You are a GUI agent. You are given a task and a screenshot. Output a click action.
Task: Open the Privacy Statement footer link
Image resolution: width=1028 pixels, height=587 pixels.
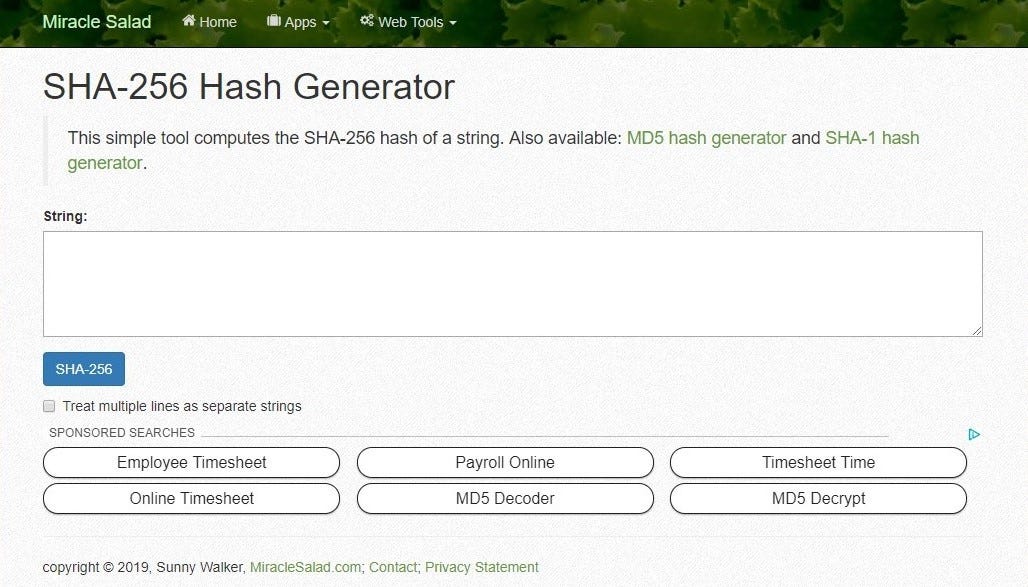481,567
